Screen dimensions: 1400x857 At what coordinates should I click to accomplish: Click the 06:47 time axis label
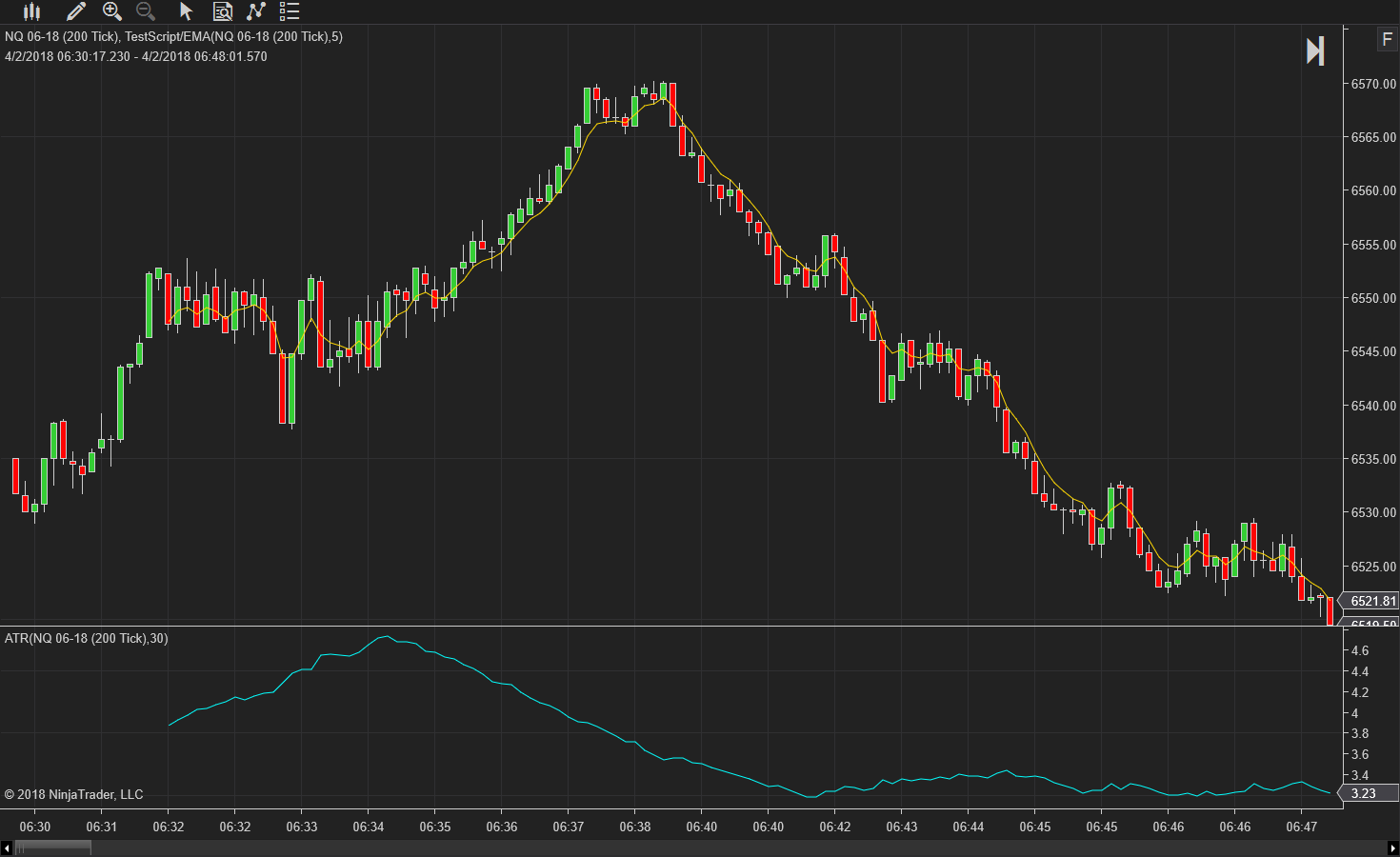click(1302, 827)
